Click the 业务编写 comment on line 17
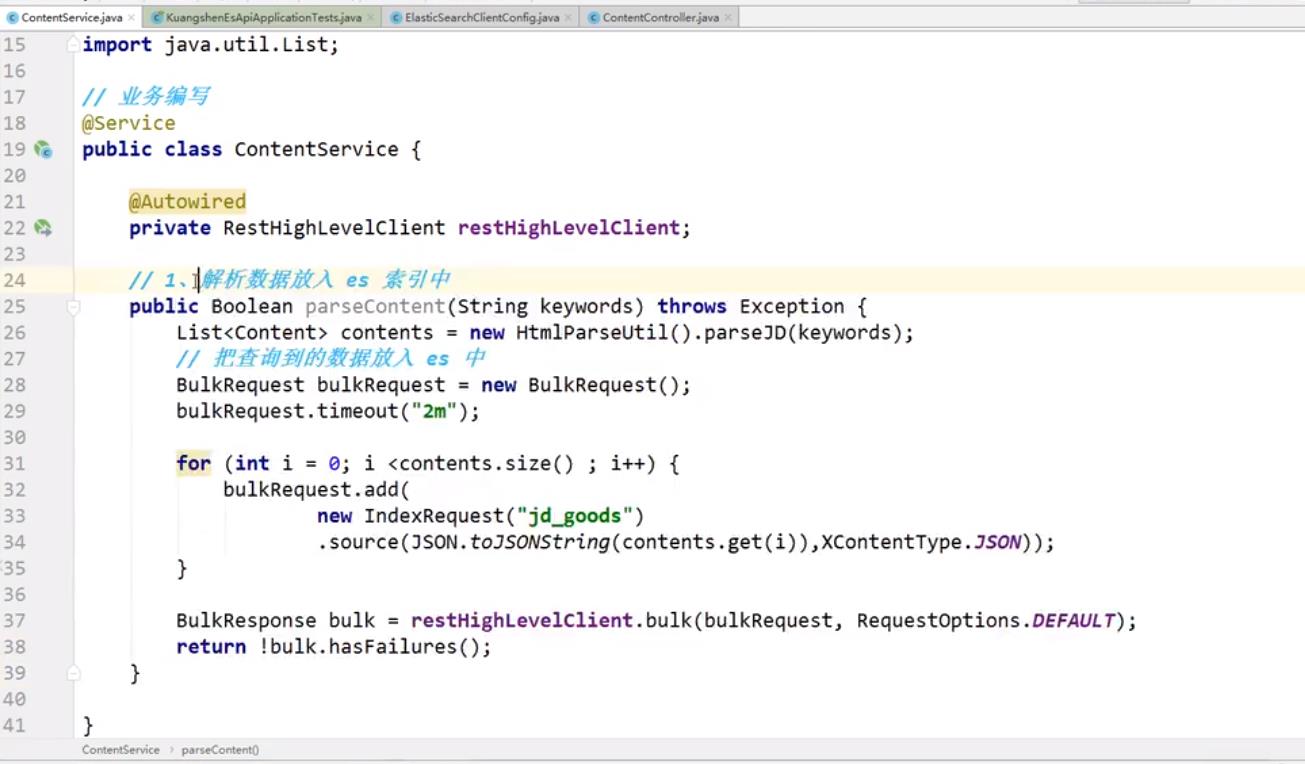Viewport: 1305px width, 764px height. (x=146, y=97)
